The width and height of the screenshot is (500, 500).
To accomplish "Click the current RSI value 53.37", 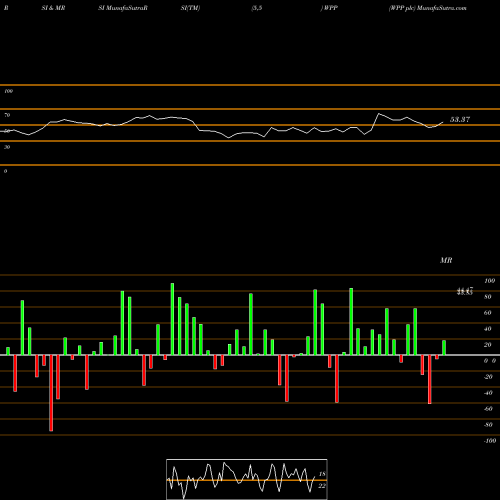I will [460, 119].
